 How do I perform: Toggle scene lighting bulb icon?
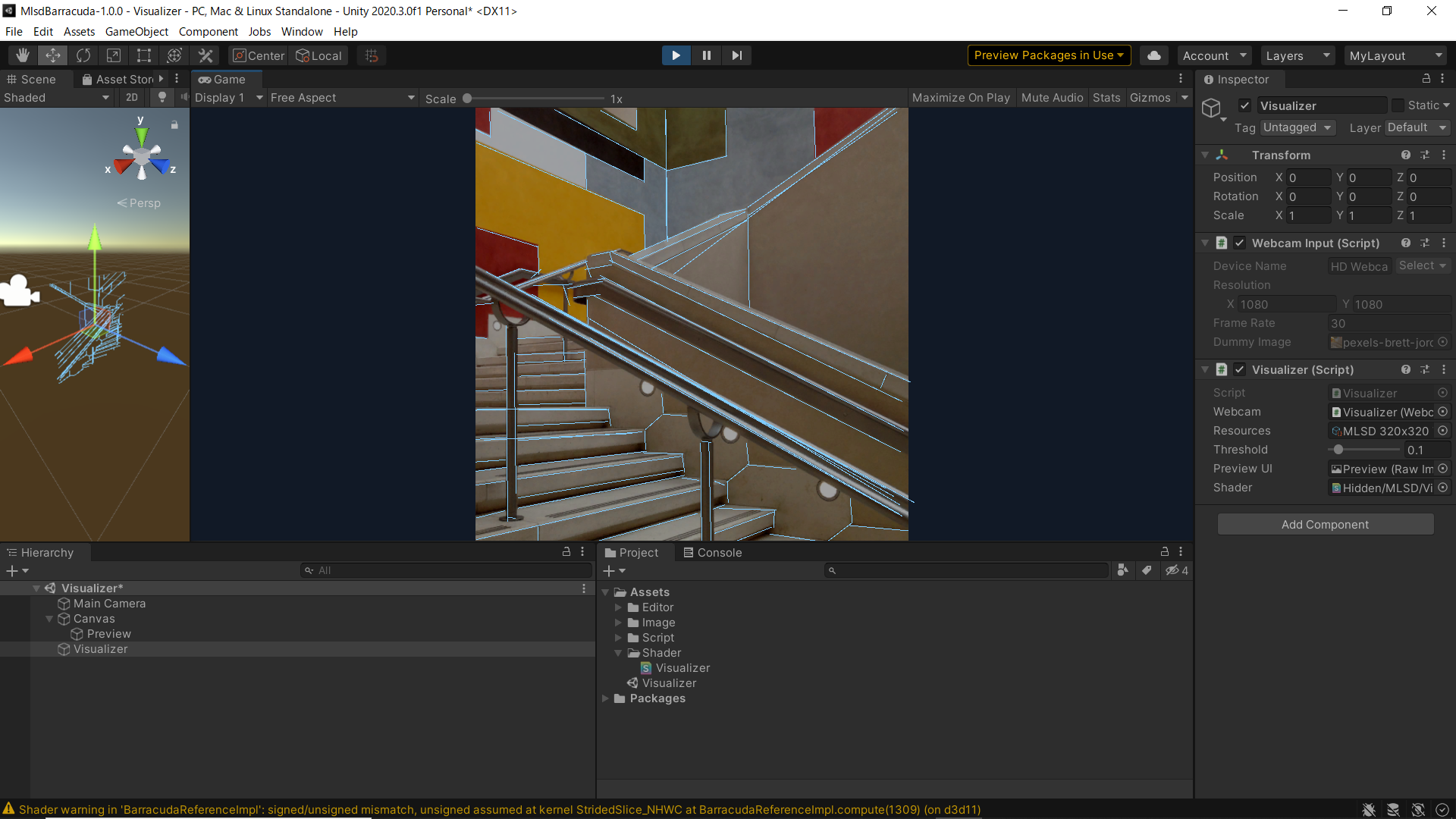coord(162,97)
